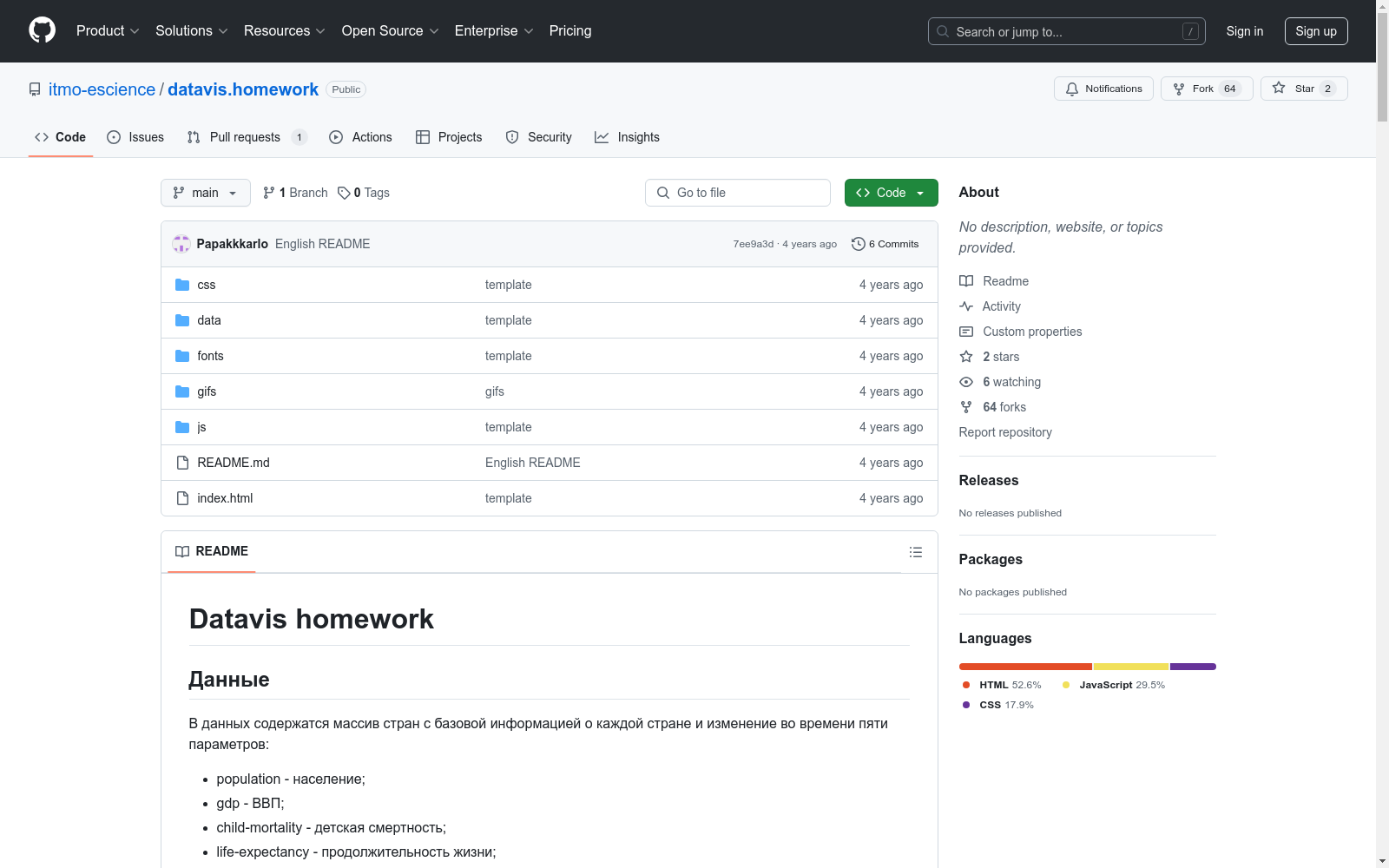Open the README.md file
Viewport: 1389px width, 868px height.
[x=234, y=463]
